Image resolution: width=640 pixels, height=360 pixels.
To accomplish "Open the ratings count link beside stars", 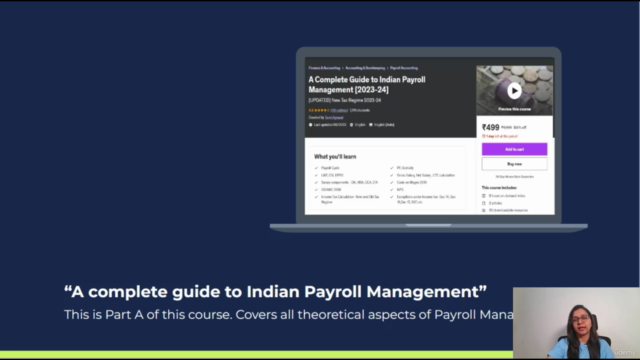I will (339, 110).
